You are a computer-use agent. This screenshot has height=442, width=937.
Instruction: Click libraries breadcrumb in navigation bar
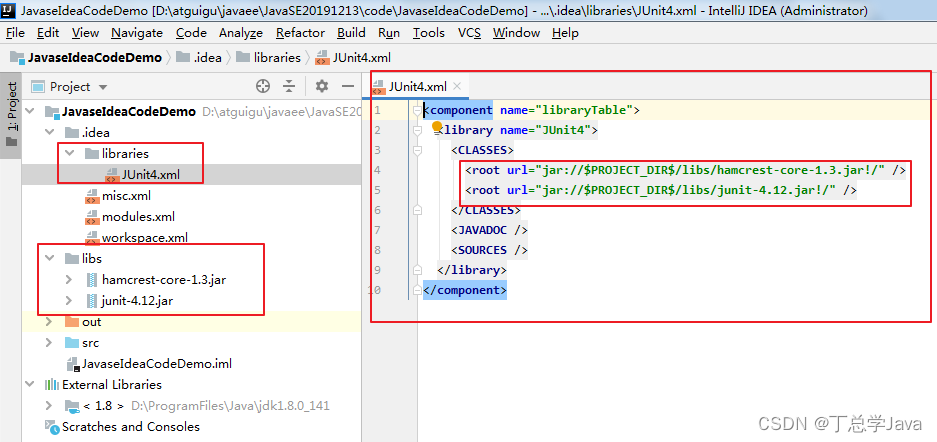(268, 58)
